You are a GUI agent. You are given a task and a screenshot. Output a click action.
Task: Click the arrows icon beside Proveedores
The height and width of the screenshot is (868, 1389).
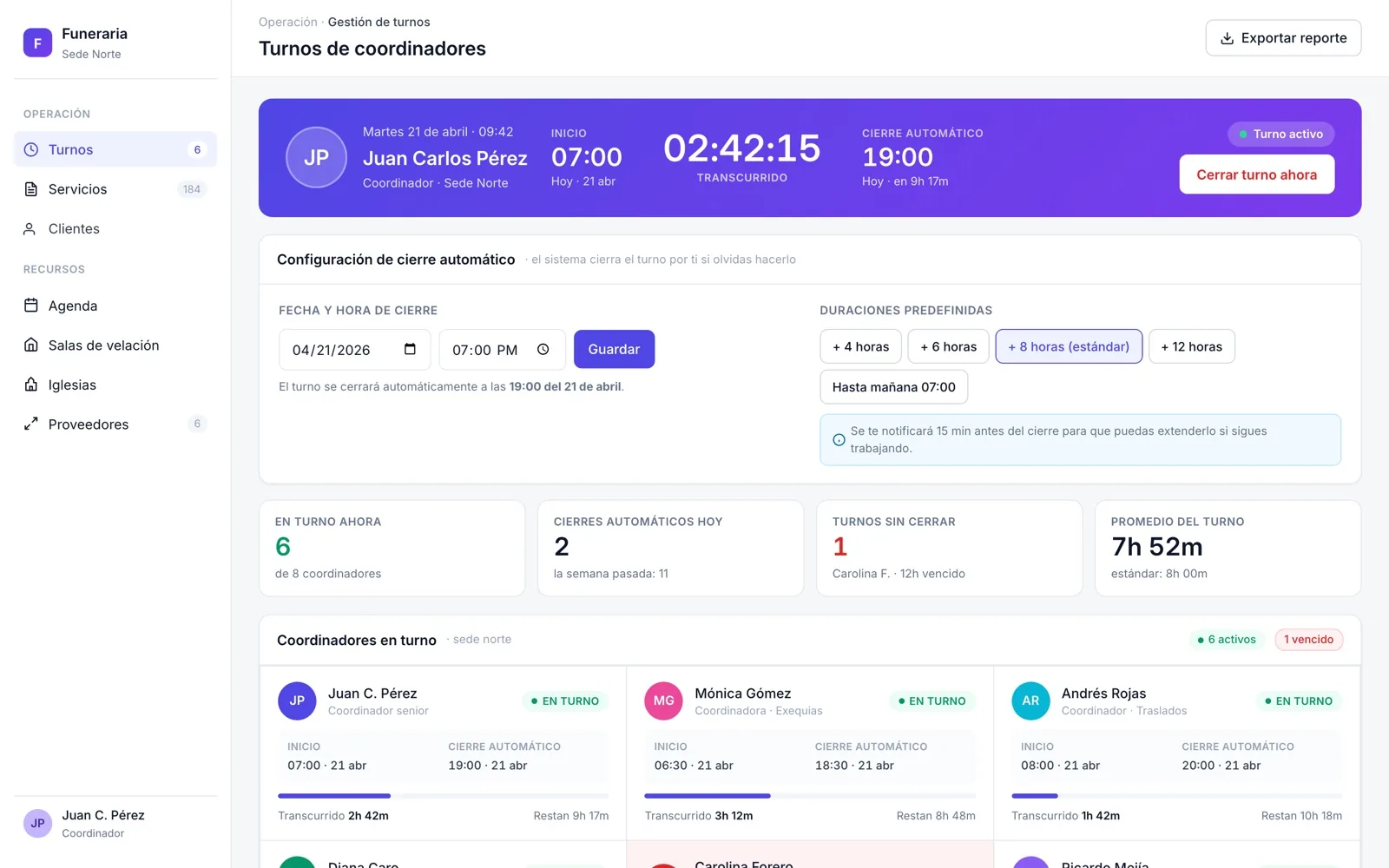(x=31, y=424)
